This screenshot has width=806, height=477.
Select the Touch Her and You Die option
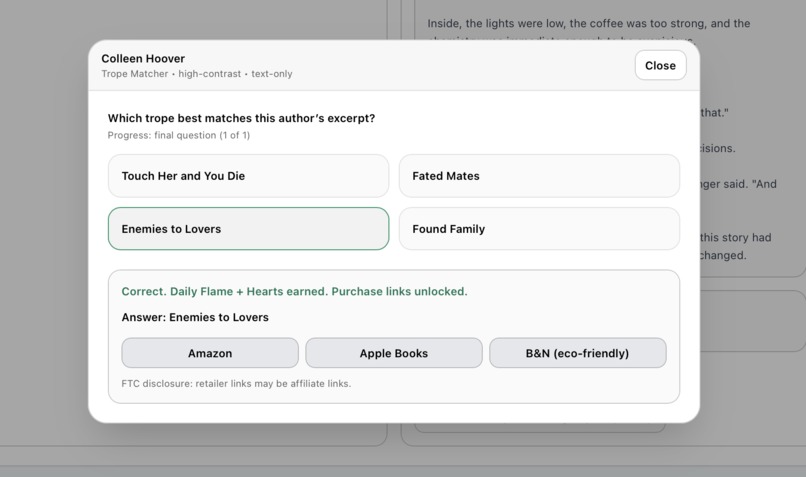point(248,176)
